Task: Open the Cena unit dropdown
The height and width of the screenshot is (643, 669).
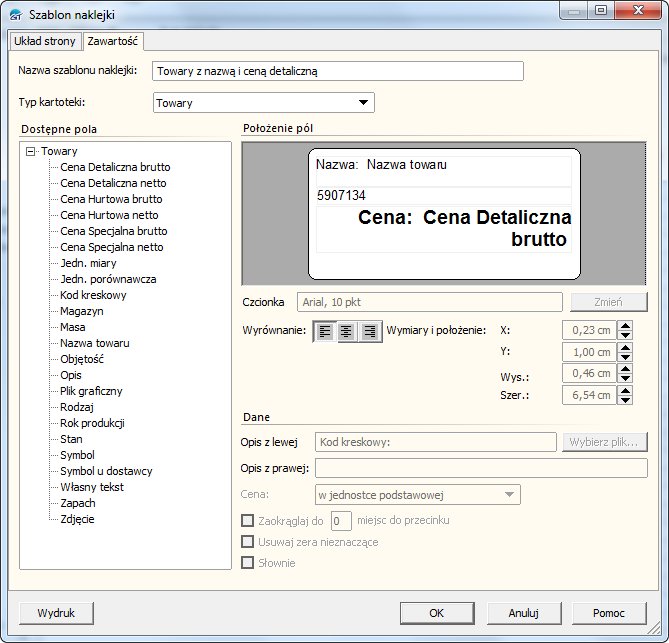Action: [x=510, y=494]
